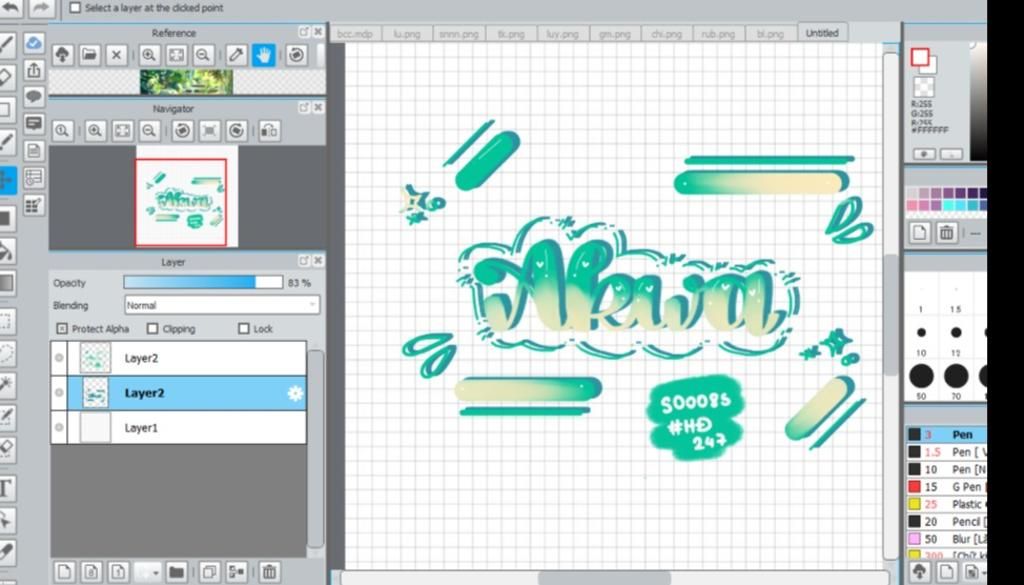1024x585 pixels.
Task: Open cloud upload in Reference panel
Action: [63, 55]
